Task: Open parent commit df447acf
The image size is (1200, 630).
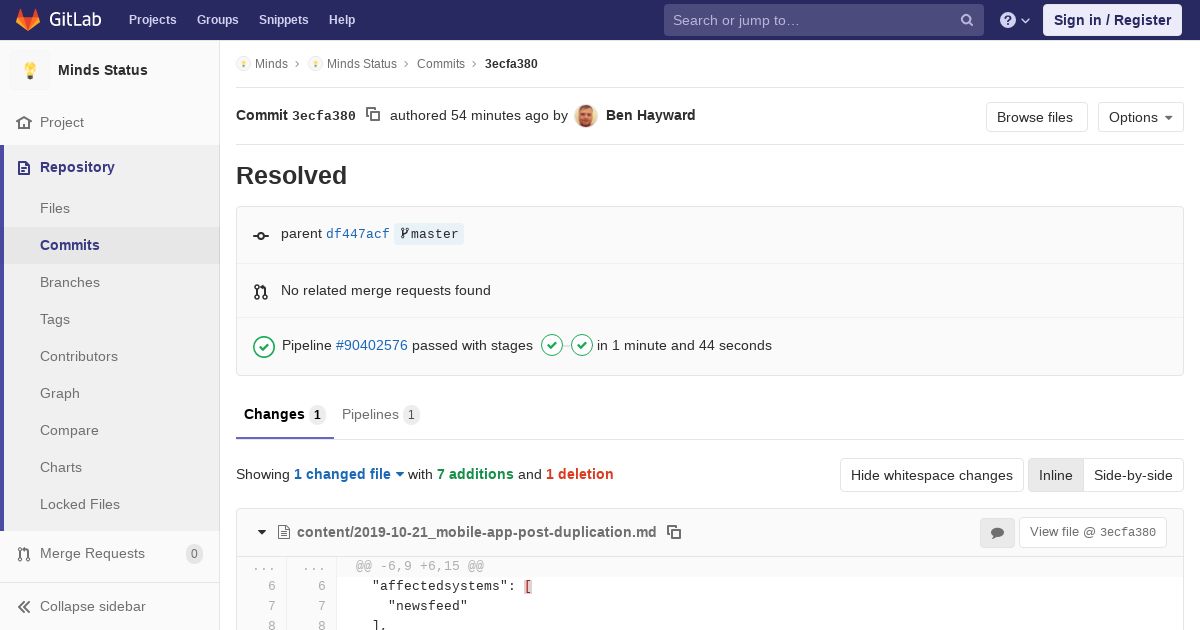Action: (x=357, y=234)
